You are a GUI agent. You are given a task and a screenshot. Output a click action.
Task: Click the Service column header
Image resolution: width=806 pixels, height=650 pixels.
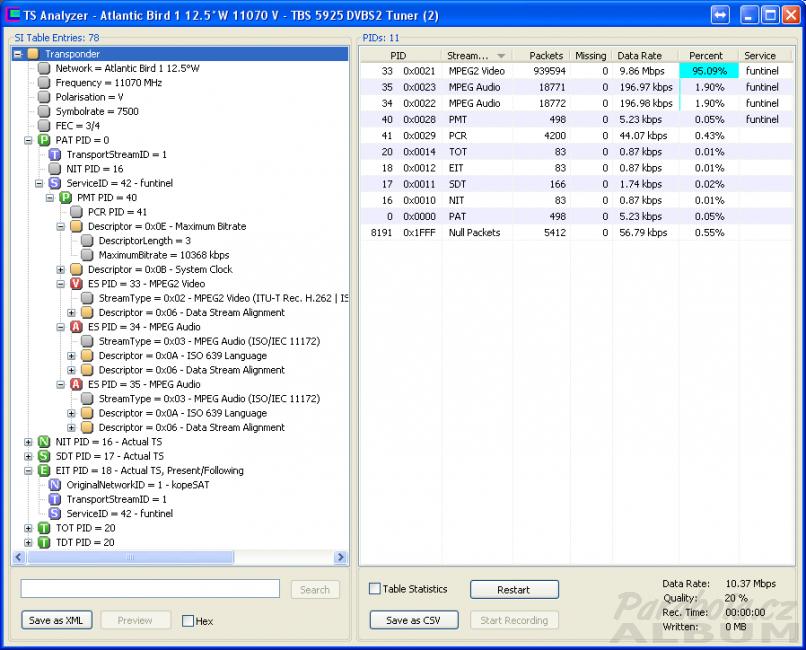pyautogui.click(x=766, y=55)
